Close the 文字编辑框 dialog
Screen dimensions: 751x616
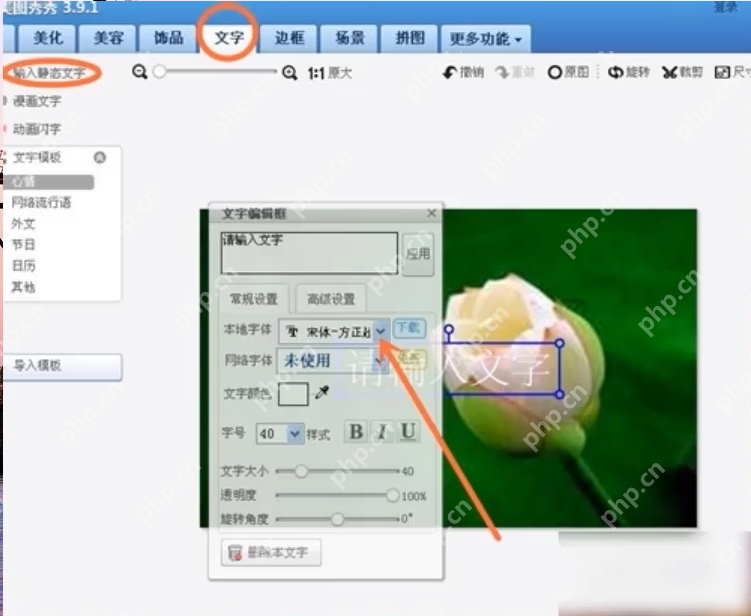click(432, 213)
